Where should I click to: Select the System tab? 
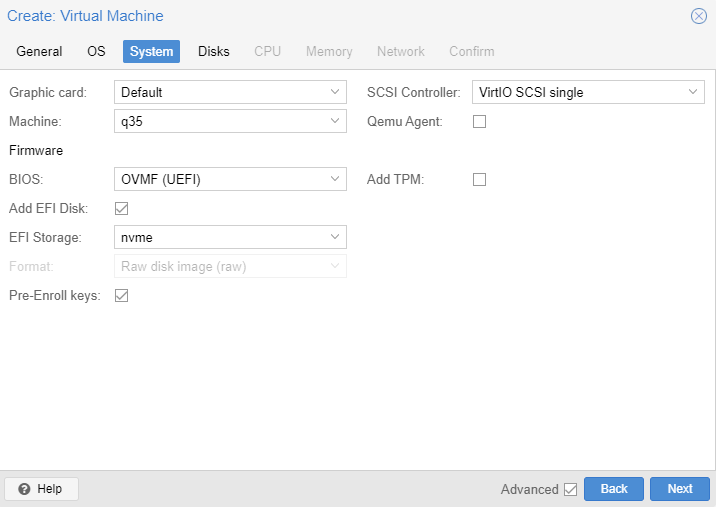click(151, 51)
